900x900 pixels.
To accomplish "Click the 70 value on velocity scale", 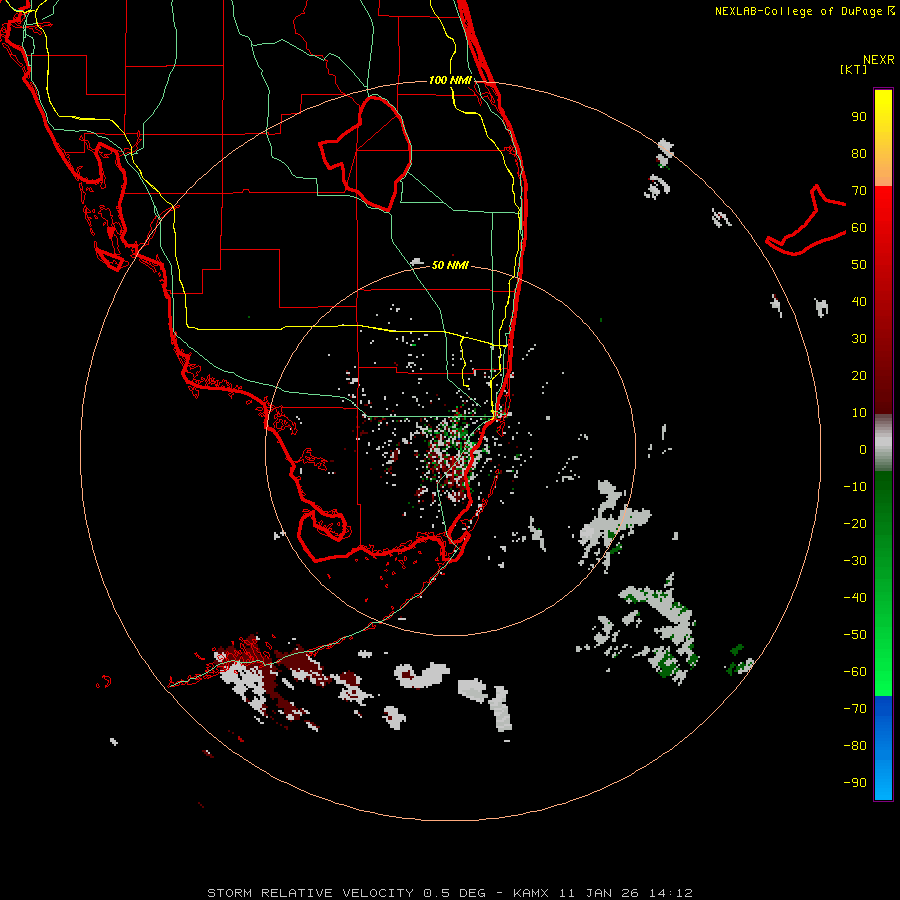I will point(859,191).
